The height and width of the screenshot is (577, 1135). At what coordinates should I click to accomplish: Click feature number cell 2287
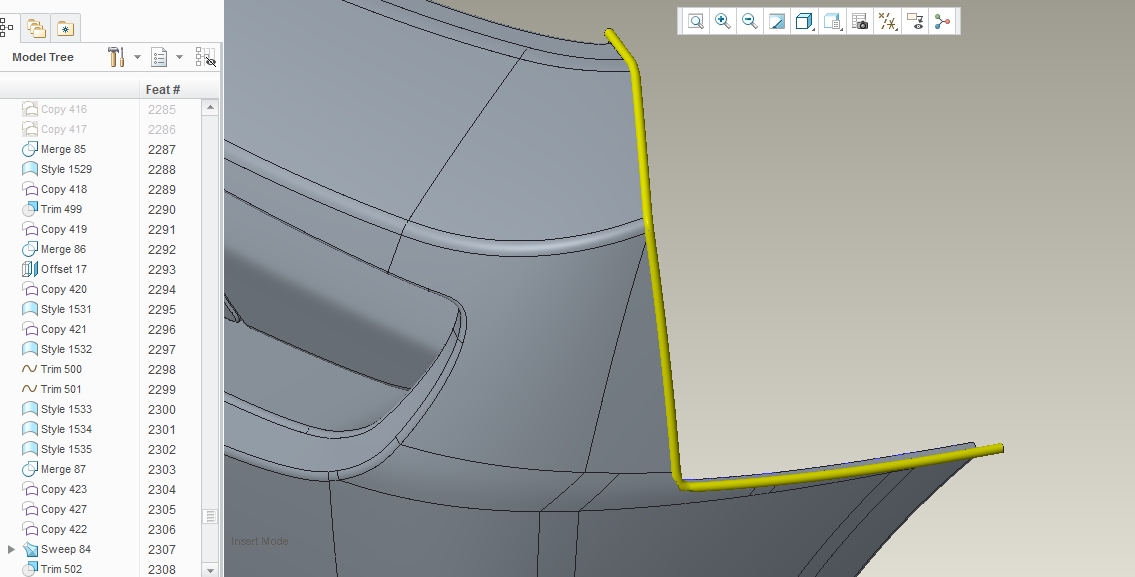tap(162, 149)
